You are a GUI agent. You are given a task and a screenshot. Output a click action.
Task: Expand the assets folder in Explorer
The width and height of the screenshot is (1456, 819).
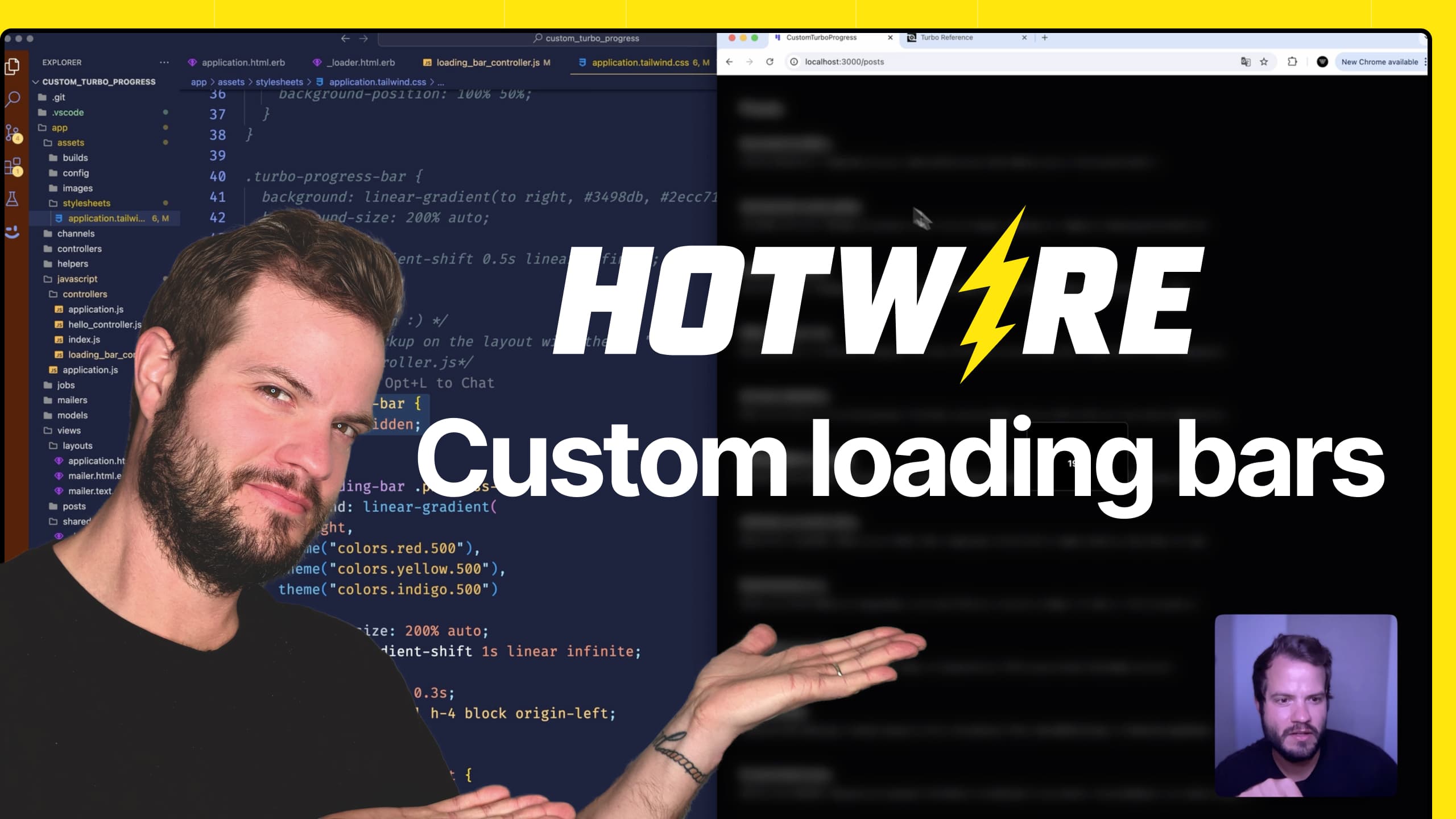70,142
